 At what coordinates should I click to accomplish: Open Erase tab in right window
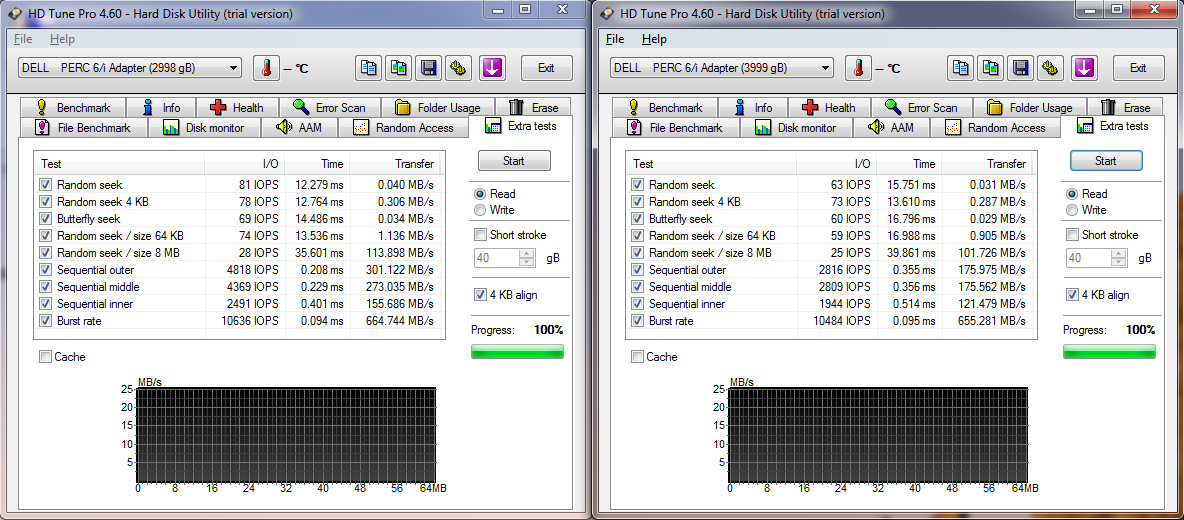pos(1126,108)
